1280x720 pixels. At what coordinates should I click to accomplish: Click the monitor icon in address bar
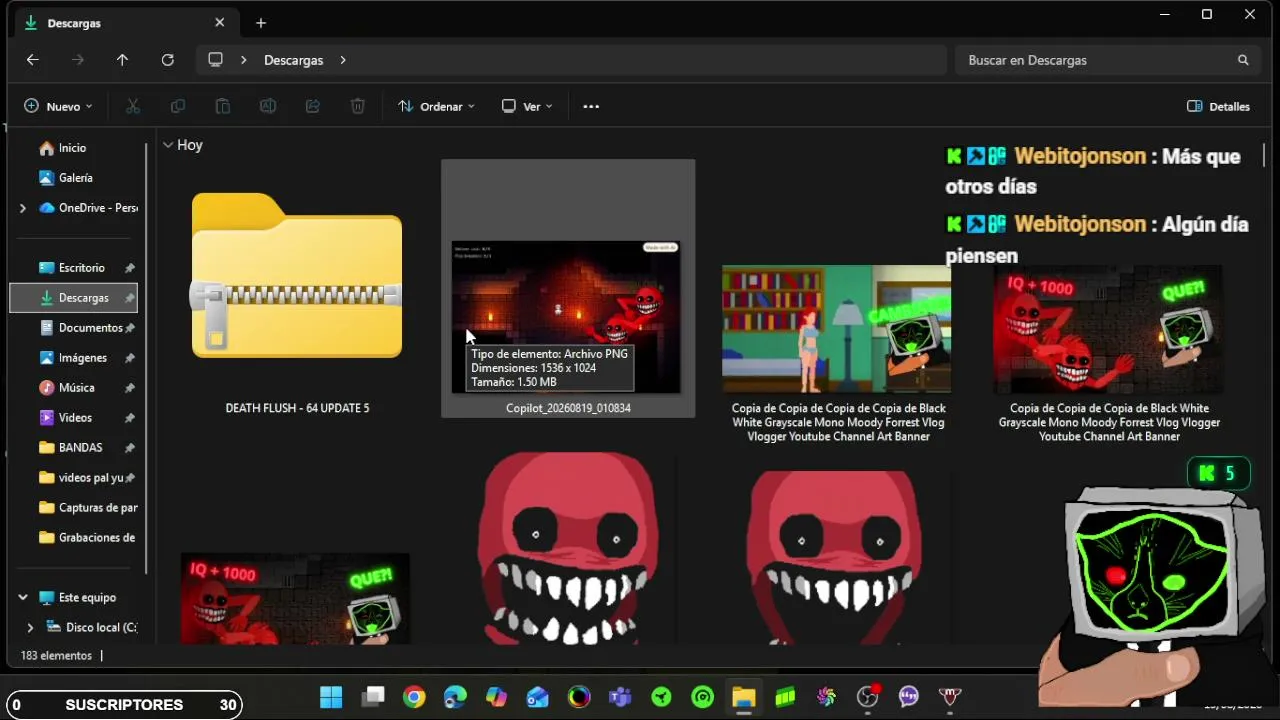point(215,60)
